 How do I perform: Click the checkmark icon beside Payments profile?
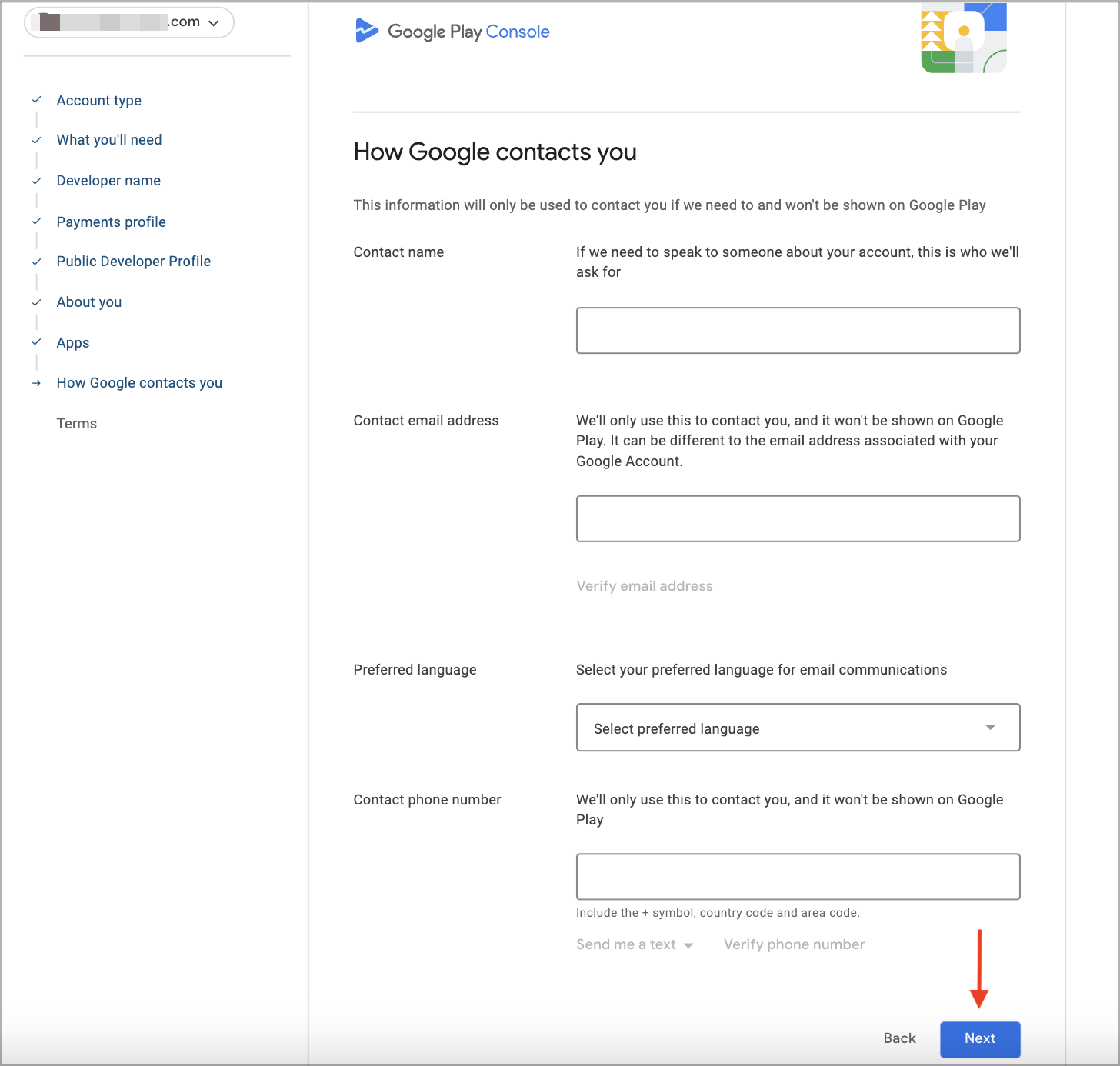coord(36,222)
